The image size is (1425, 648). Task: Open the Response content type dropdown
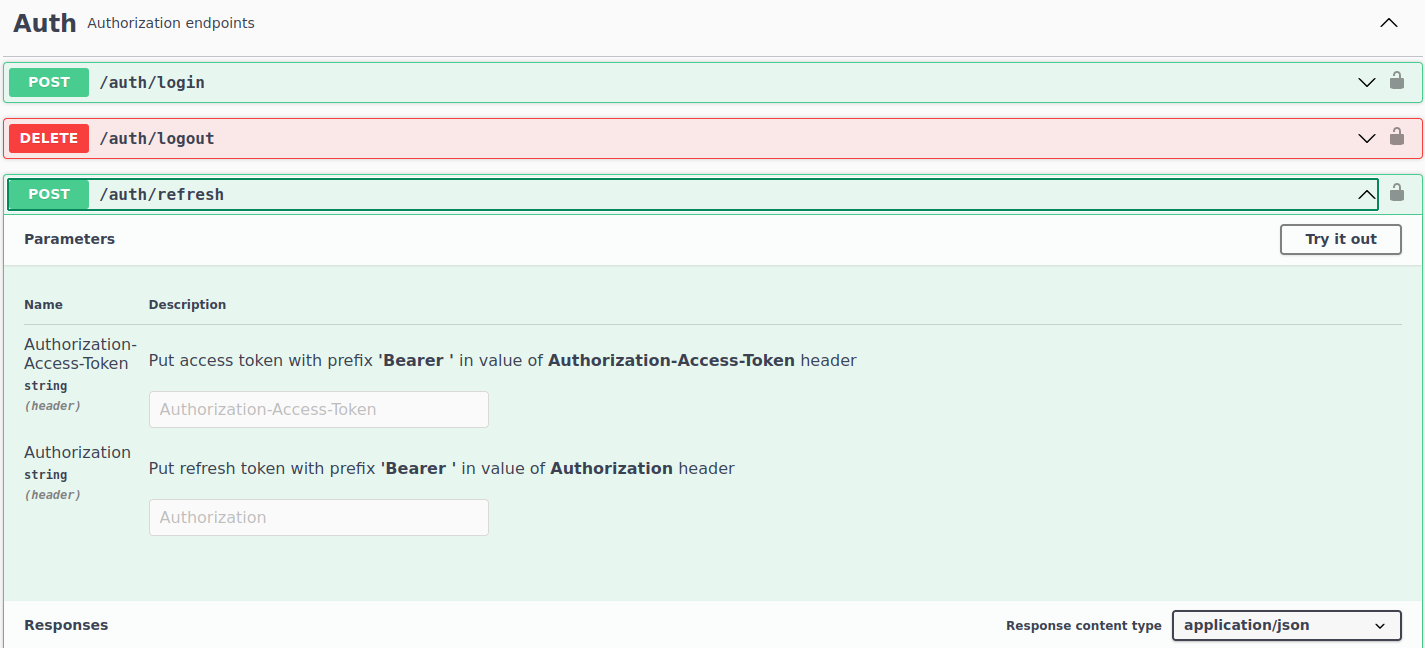coord(1285,625)
